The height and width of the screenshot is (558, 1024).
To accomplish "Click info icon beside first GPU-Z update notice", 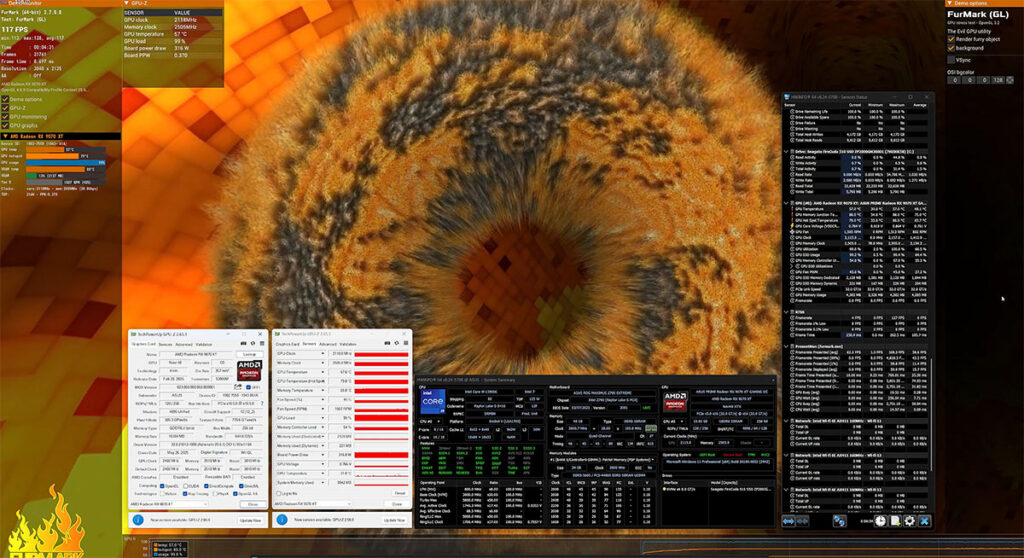I will [x=138, y=520].
